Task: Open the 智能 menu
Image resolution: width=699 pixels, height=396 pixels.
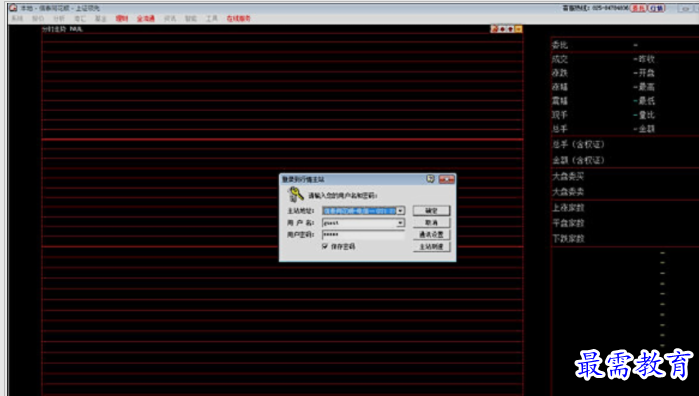Action: pyautogui.click(x=191, y=18)
